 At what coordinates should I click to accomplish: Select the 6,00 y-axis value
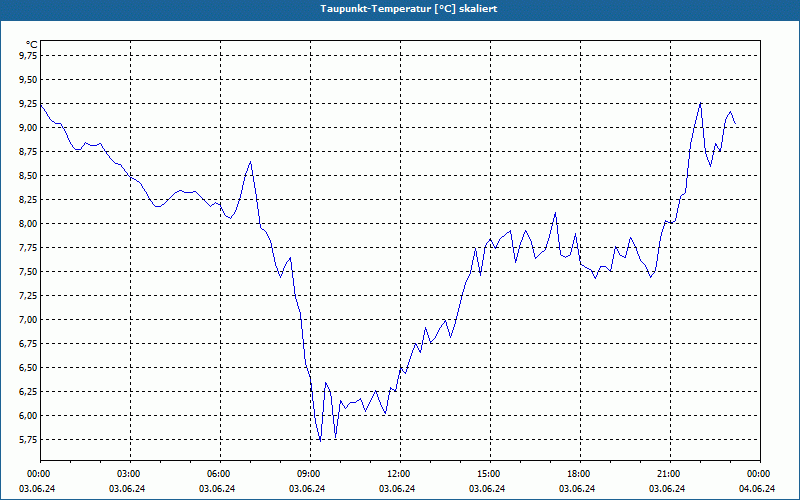pos(28,416)
